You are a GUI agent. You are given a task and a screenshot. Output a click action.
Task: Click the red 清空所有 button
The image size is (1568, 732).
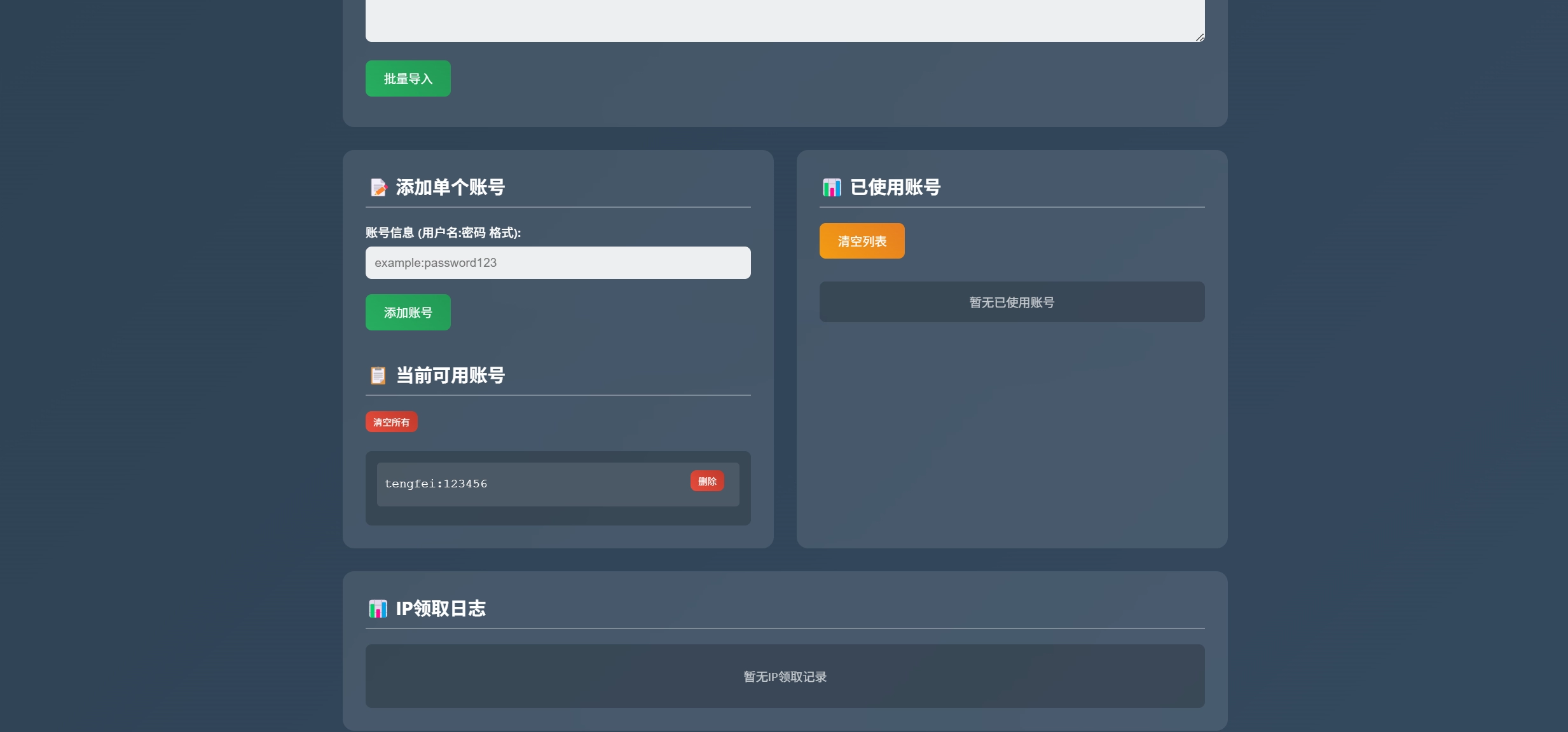pyautogui.click(x=391, y=422)
